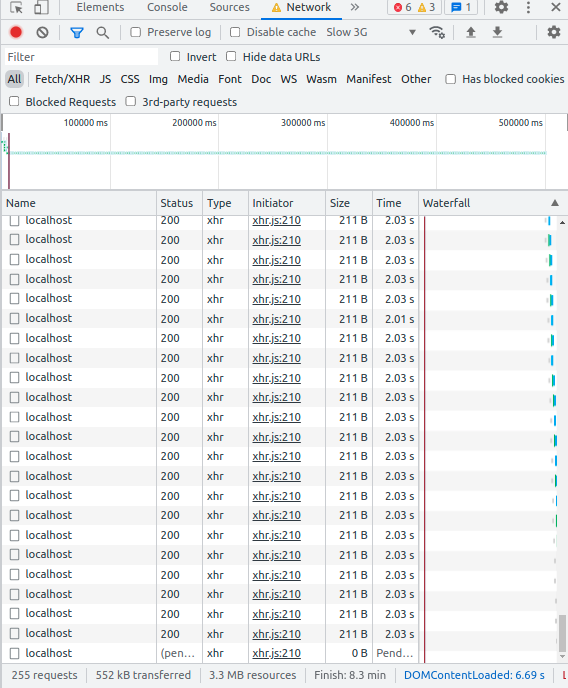
Task: Clear the network log
Action: point(43,32)
